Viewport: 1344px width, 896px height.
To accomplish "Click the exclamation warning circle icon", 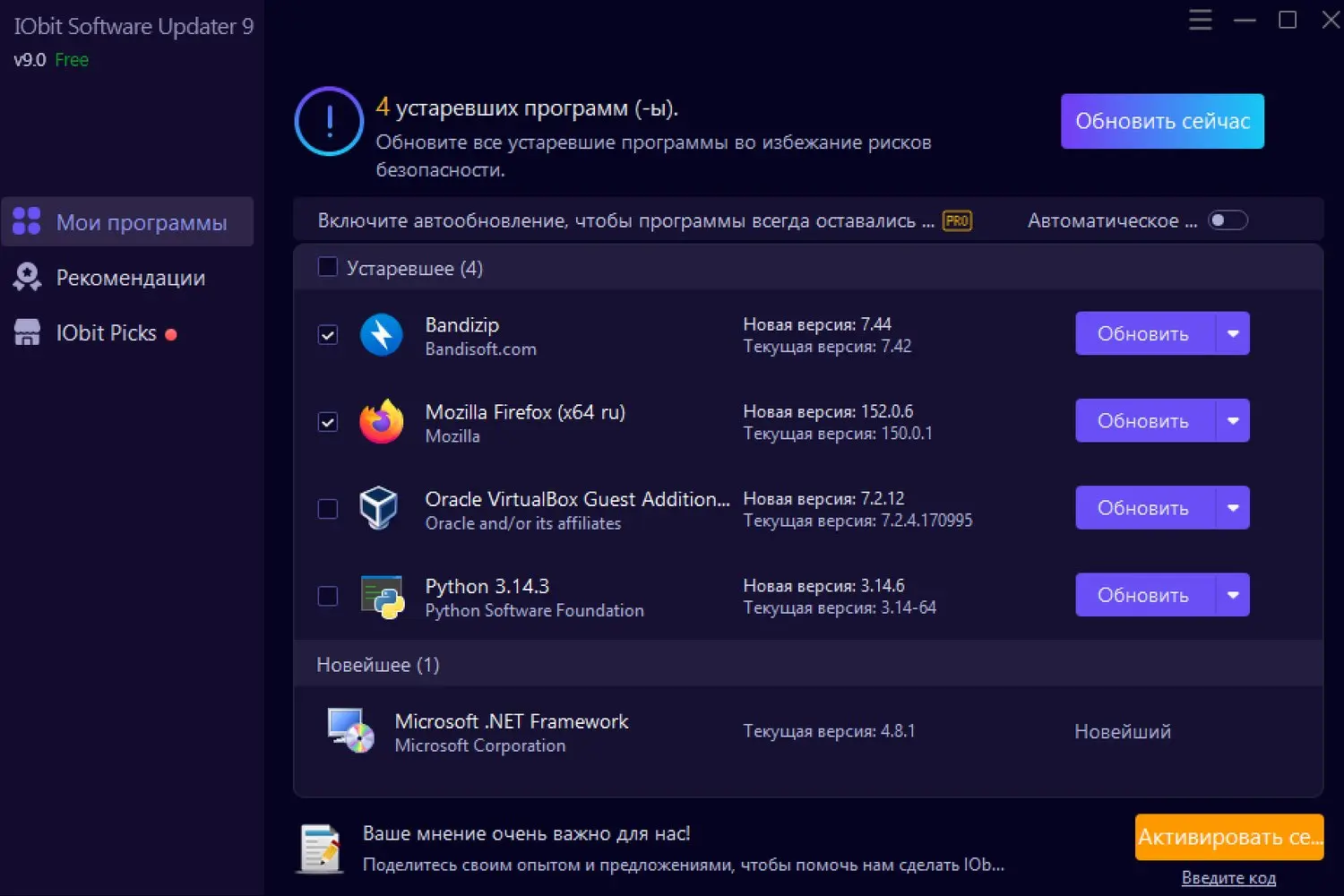I will [329, 121].
